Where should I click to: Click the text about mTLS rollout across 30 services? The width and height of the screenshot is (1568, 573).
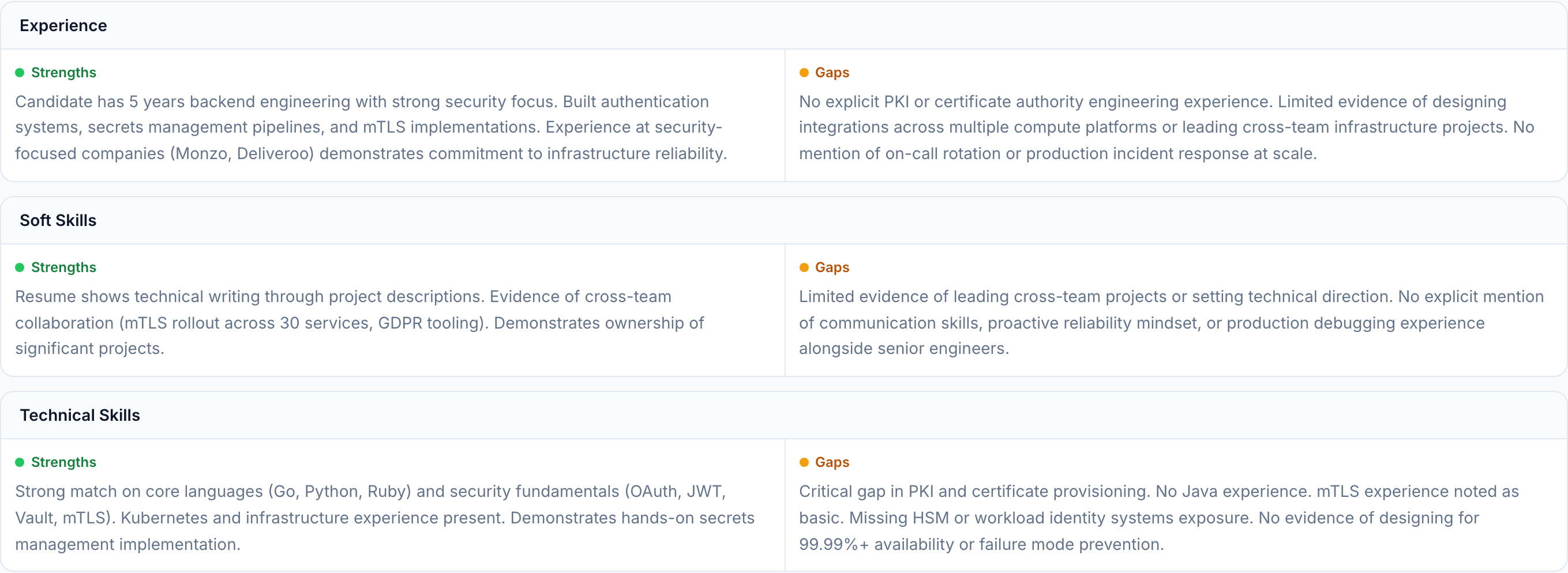coord(359,322)
